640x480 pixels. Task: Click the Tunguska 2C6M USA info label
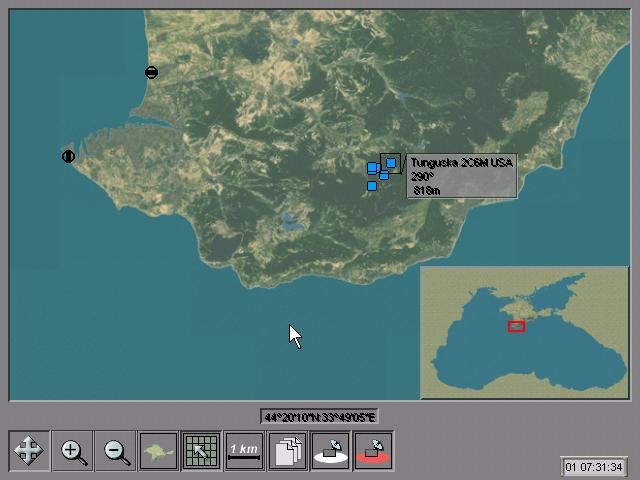click(x=461, y=176)
